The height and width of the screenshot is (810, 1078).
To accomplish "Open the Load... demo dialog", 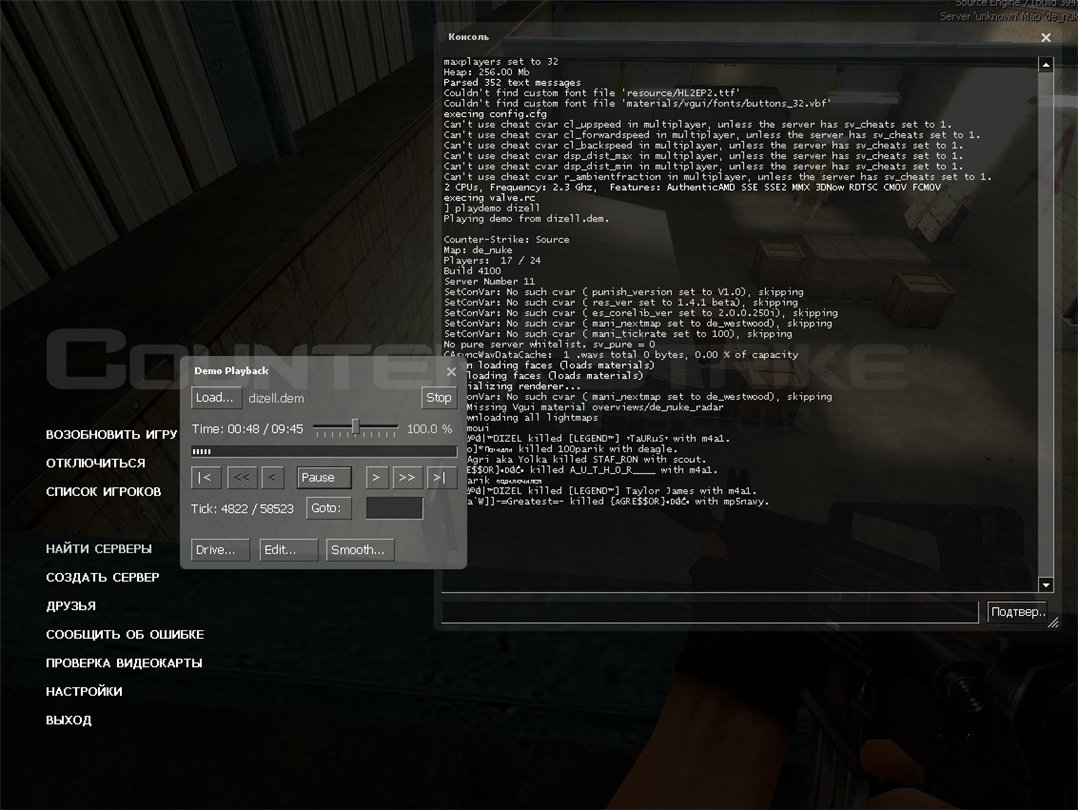I will pyautogui.click(x=216, y=397).
